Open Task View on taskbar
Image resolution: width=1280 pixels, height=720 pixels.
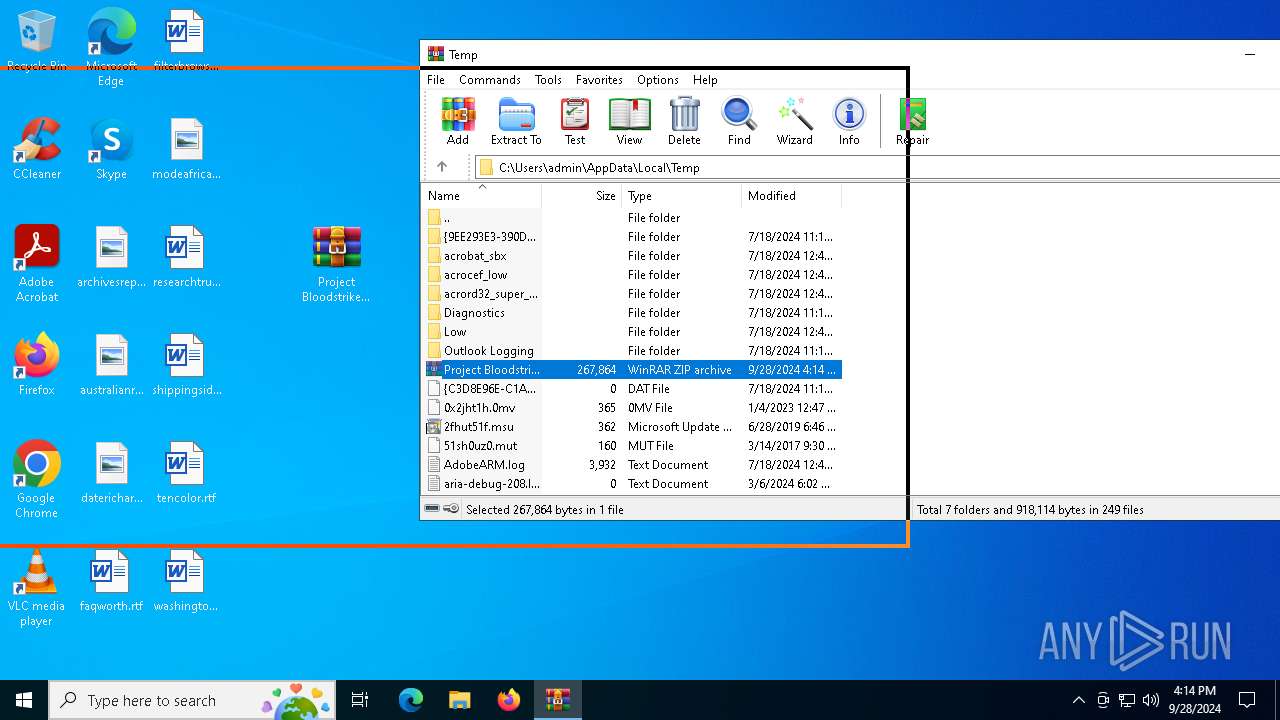click(360, 700)
